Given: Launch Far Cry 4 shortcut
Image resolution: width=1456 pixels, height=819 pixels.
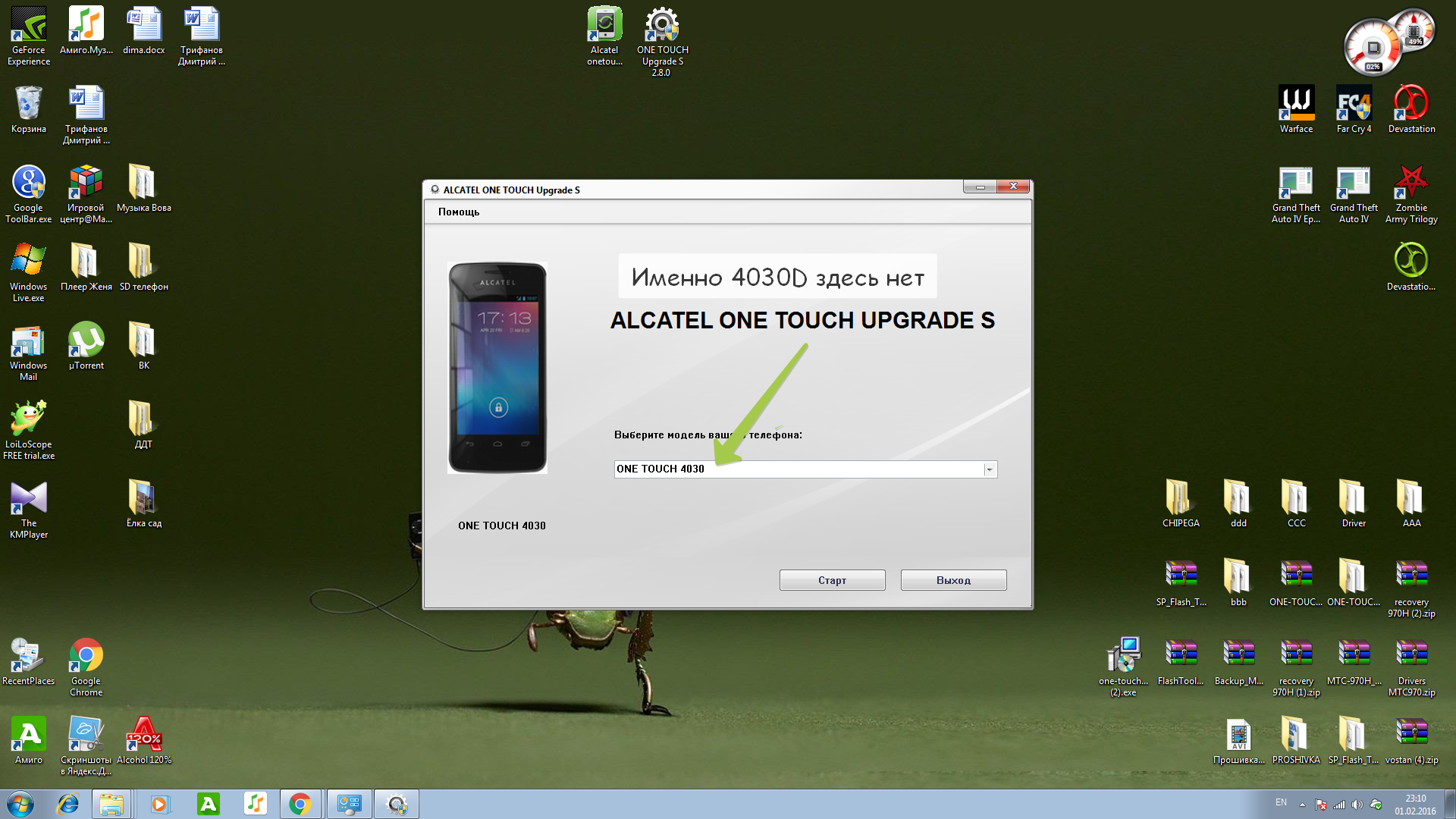Looking at the screenshot, I should (1354, 105).
